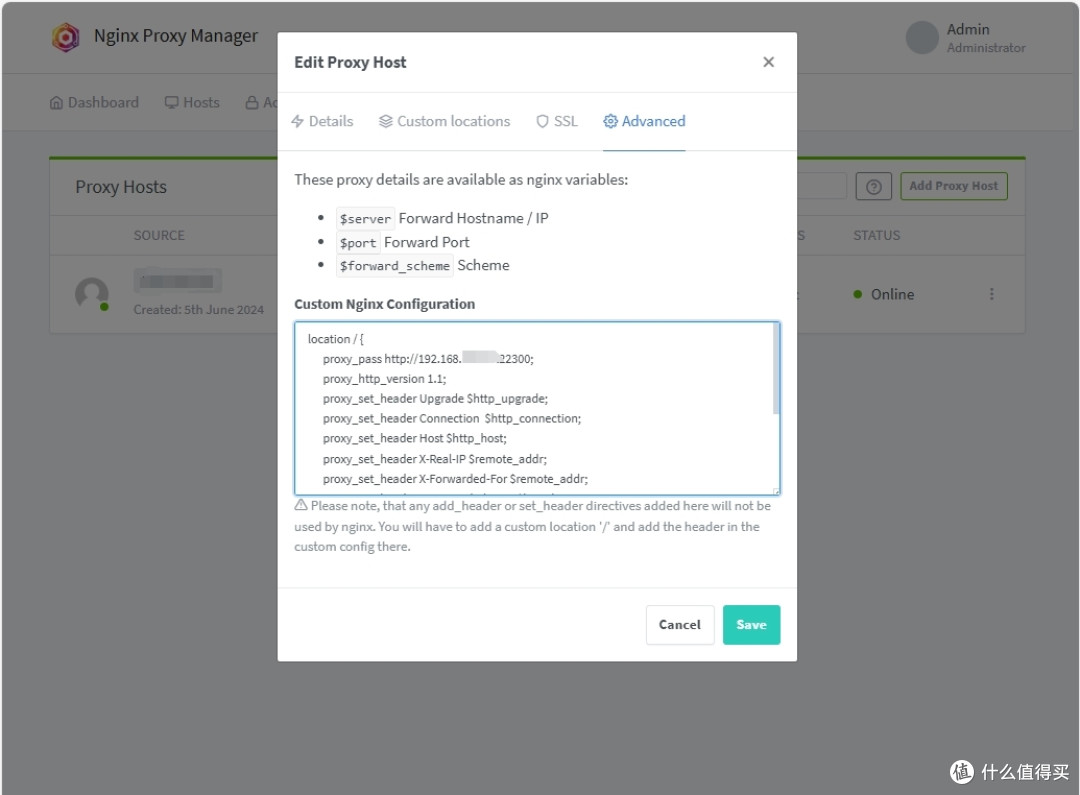Click the Nginx Proxy Manager logo icon

coord(66,36)
